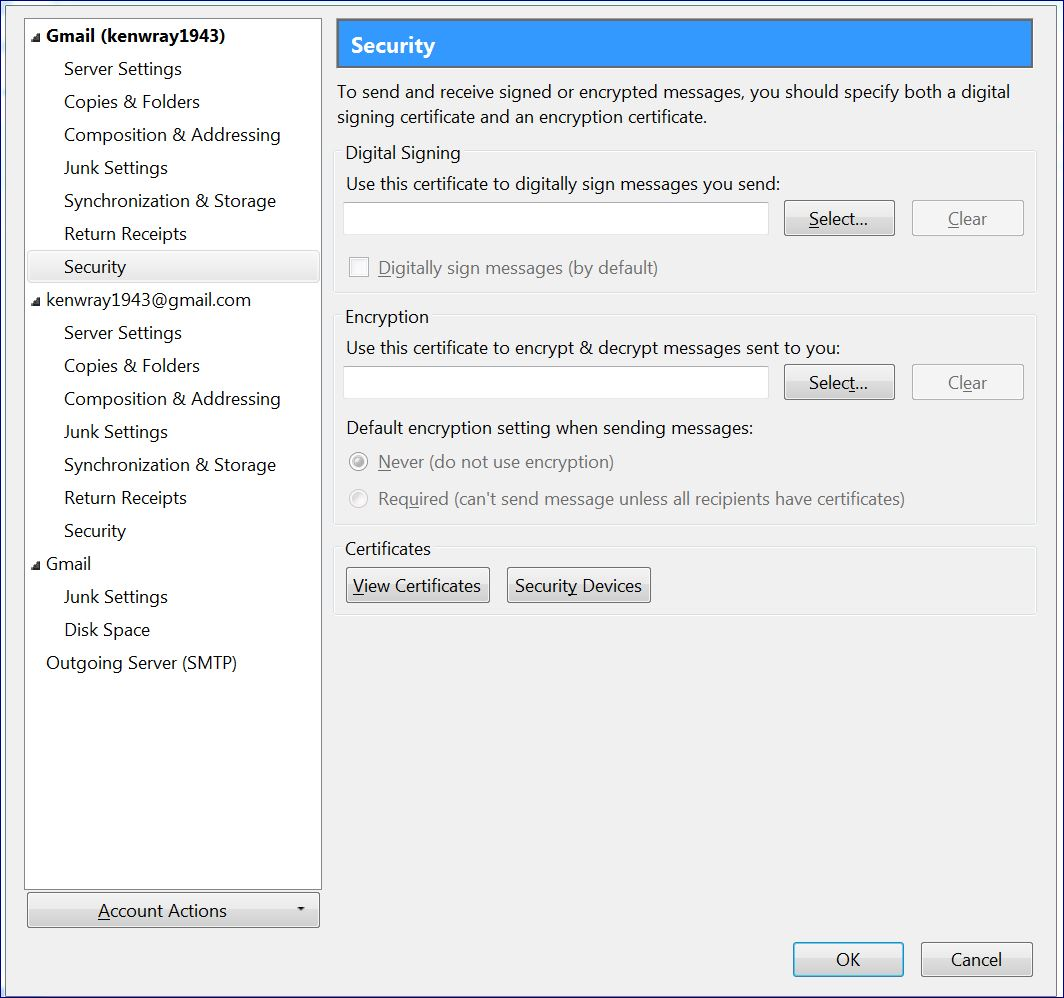Collapse the Gmail (kenwray1943) account tree
1064x998 pixels.
(36, 37)
